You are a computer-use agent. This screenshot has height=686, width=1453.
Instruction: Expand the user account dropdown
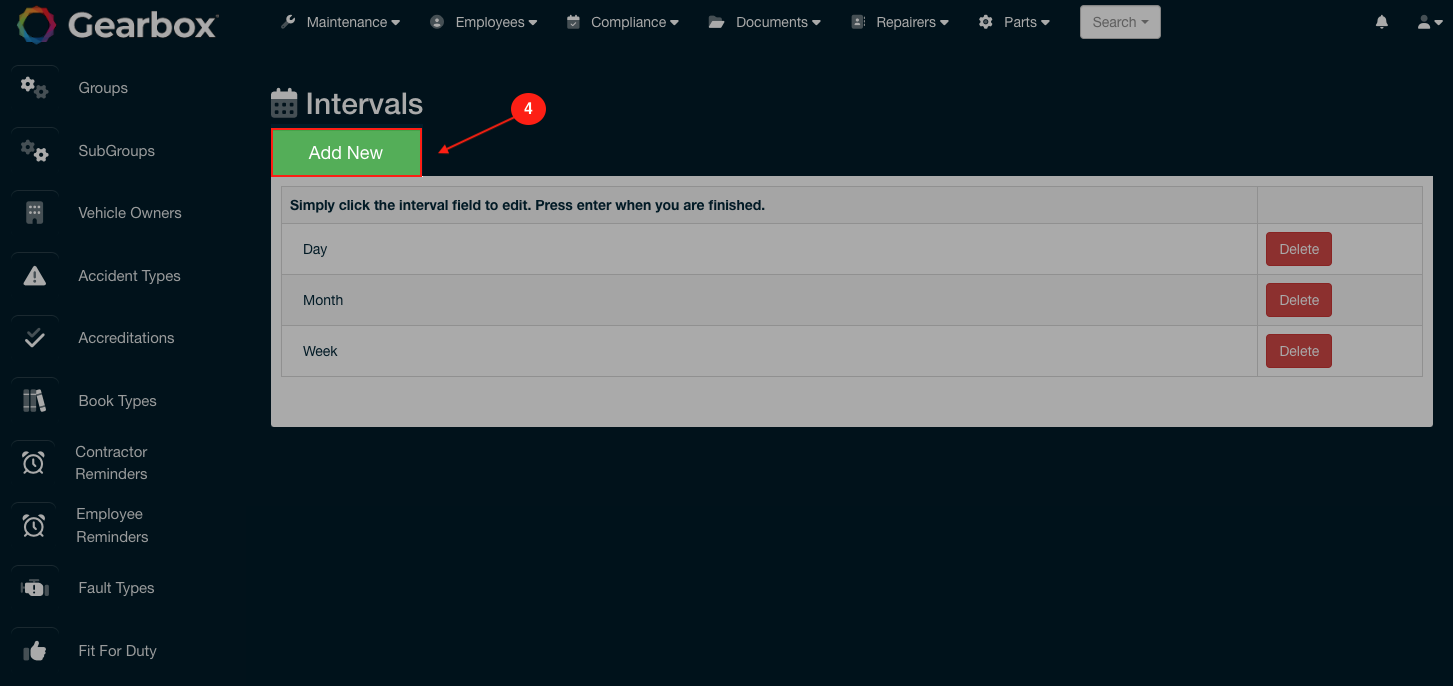1429,21
